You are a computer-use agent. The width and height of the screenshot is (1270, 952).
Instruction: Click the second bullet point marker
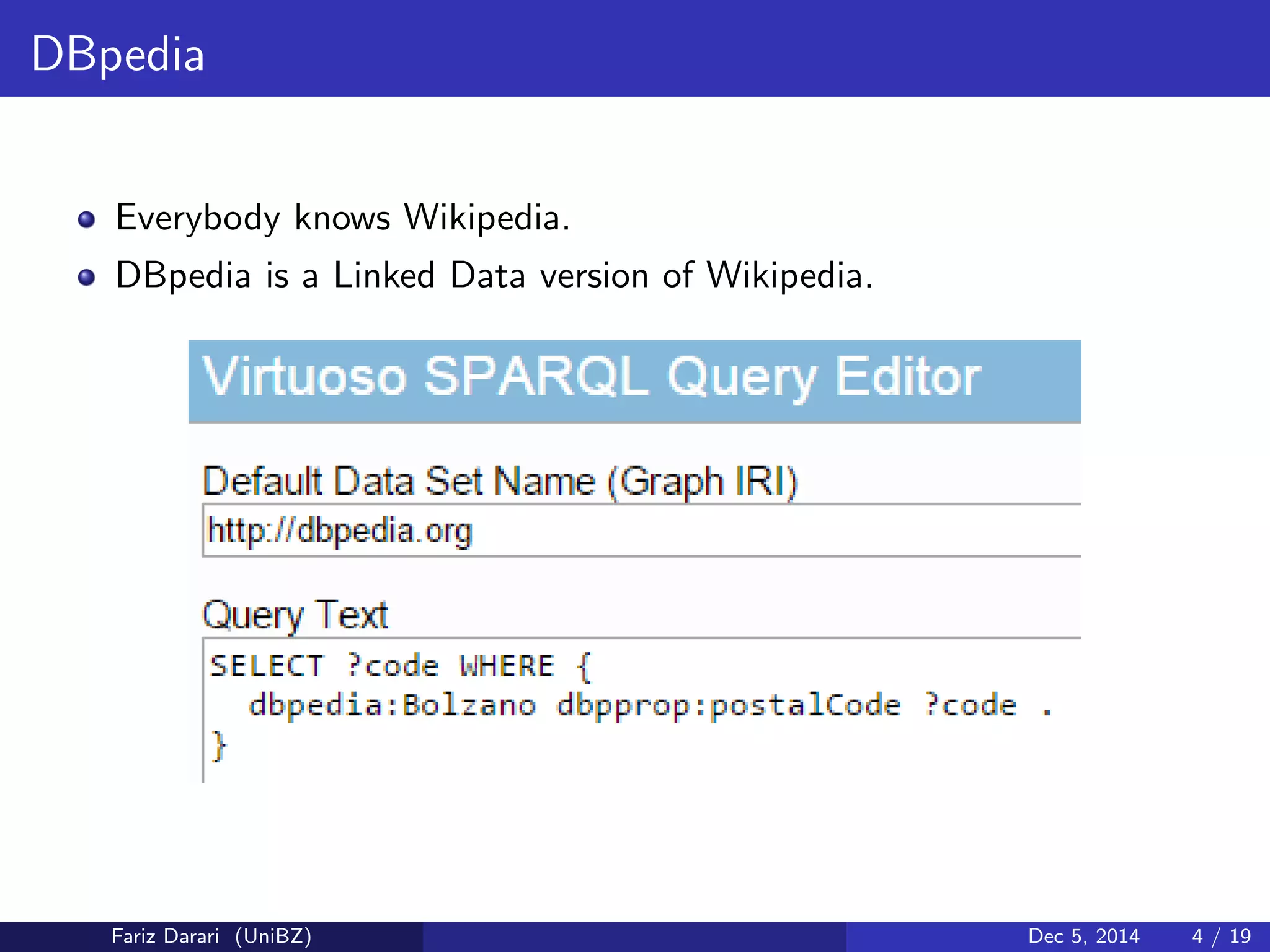point(87,278)
